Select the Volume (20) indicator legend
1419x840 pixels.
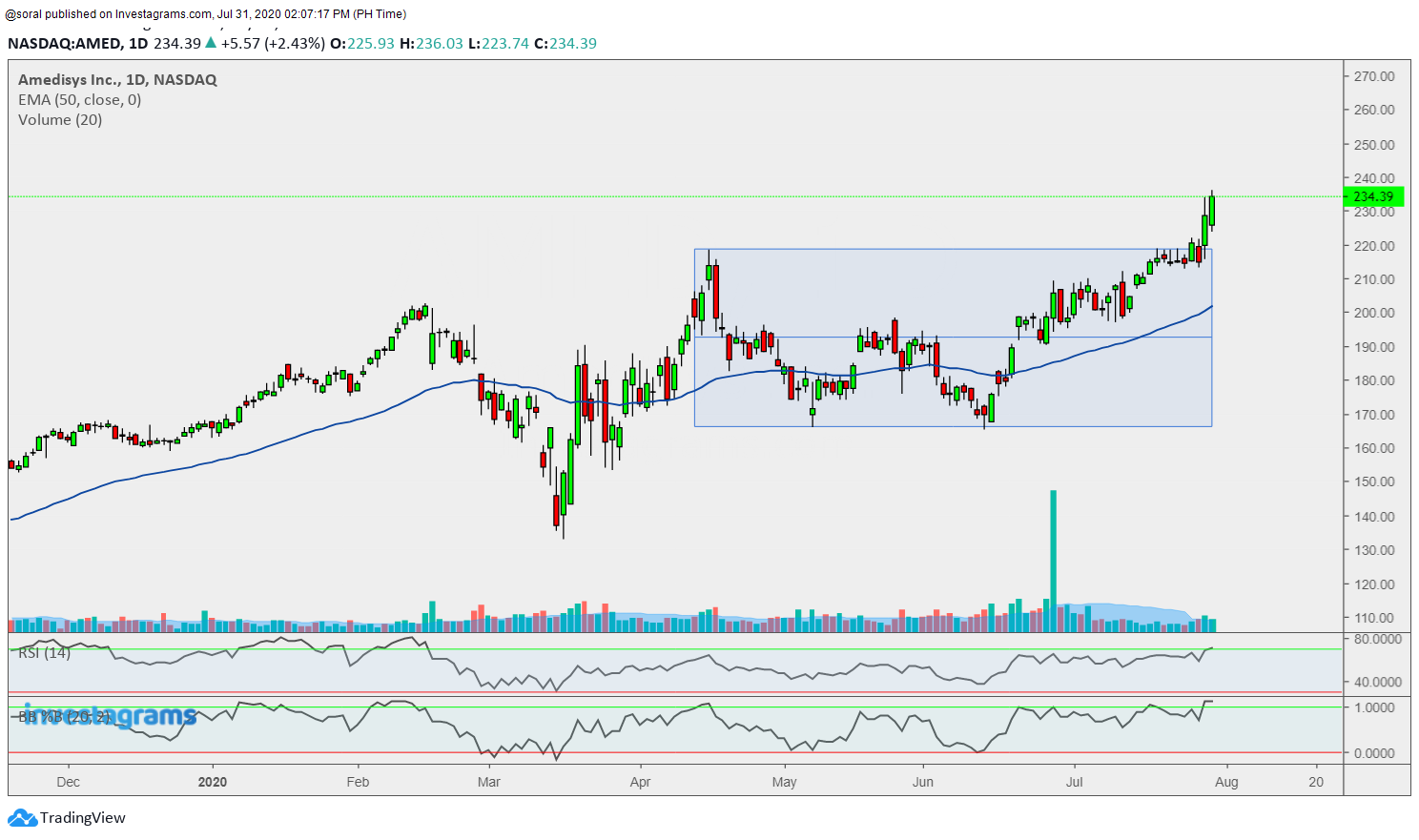[x=59, y=120]
